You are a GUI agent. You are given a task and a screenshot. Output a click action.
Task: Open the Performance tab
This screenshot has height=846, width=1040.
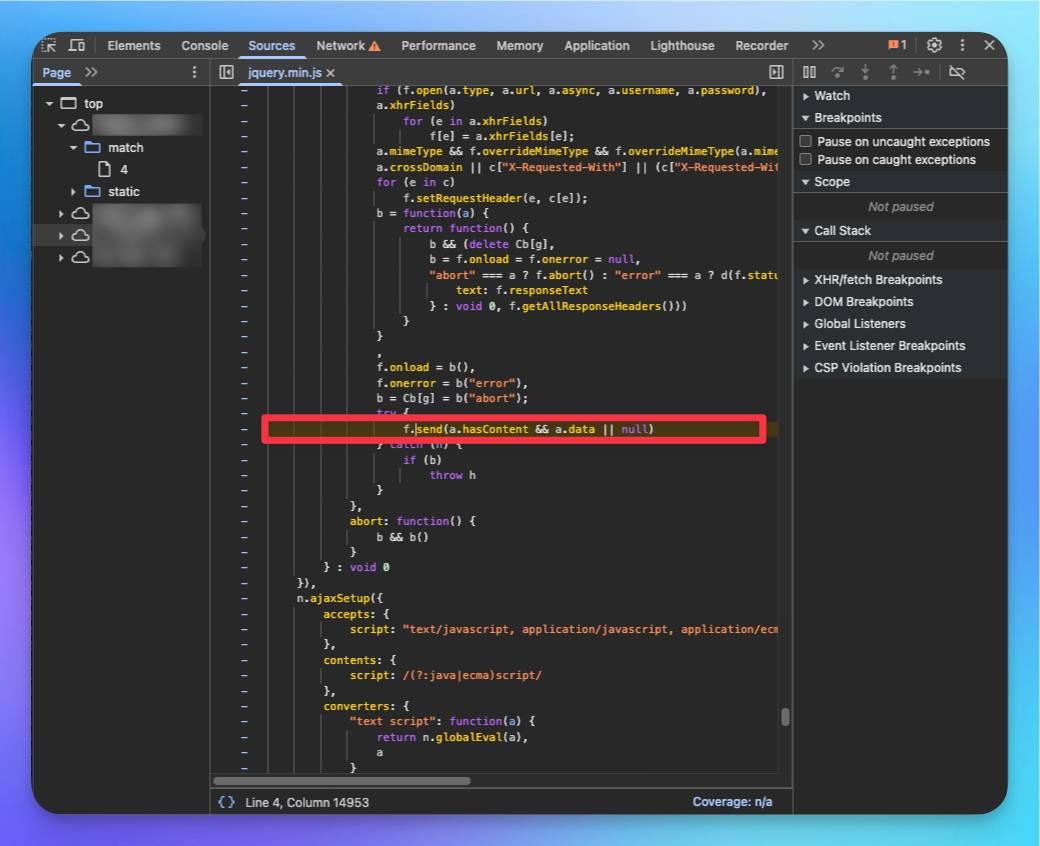pyautogui.click(x=438, y=46)
